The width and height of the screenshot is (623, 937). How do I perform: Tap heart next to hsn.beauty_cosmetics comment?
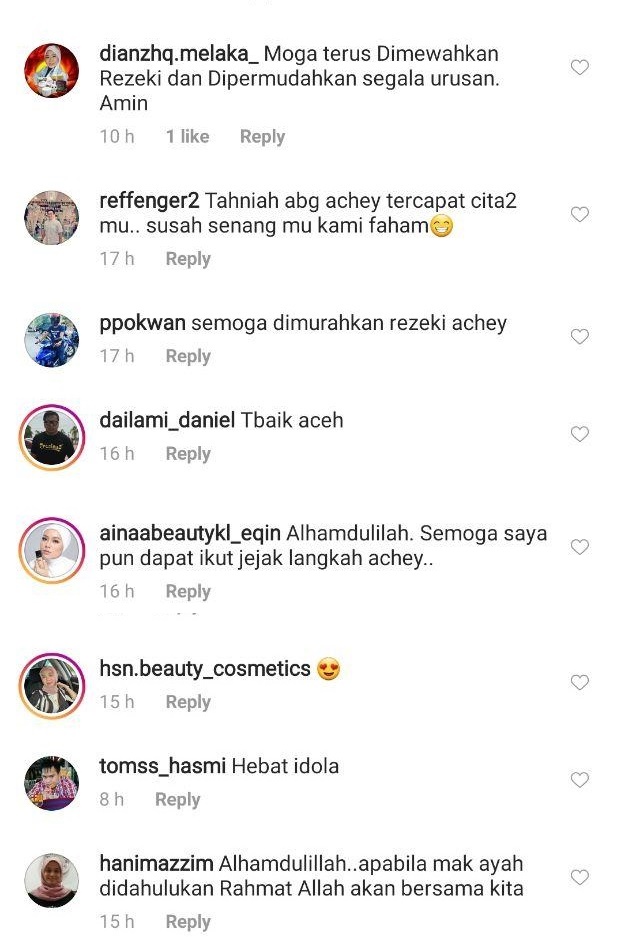pyautogui.click(x=579, y=682)
